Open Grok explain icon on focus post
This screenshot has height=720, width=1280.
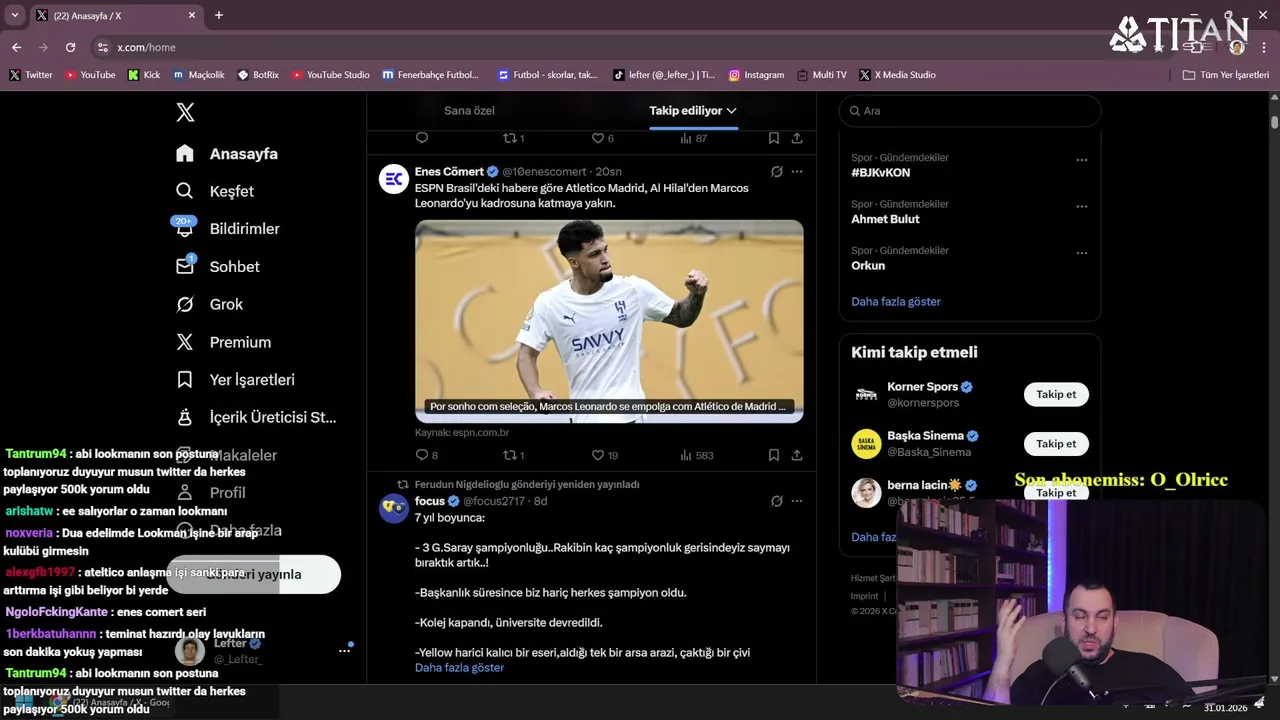(x=776, y=501)
